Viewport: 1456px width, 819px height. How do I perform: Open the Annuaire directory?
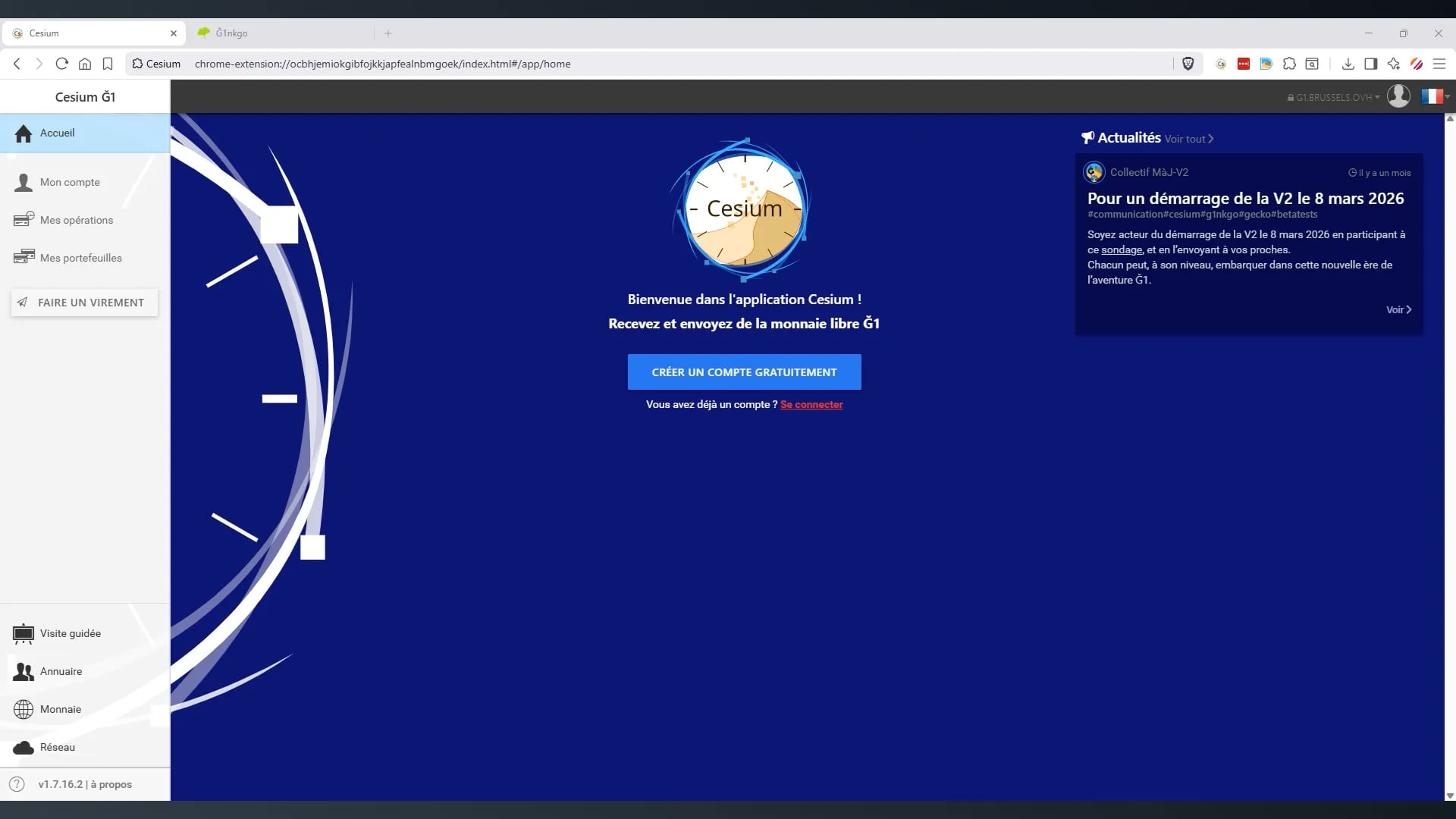click(61, 671)
